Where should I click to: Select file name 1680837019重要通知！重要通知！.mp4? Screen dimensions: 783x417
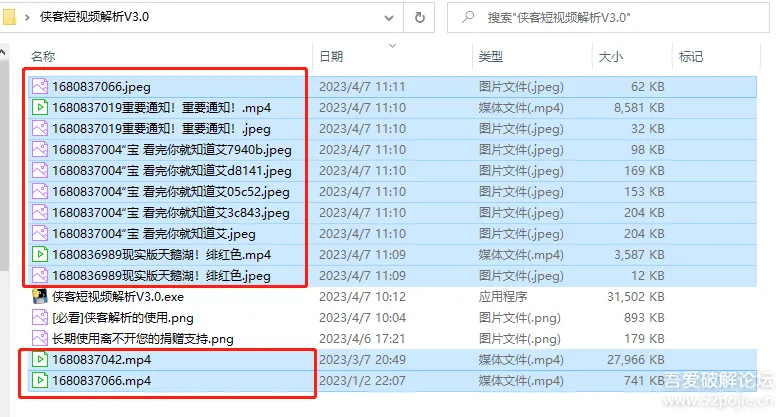pos(162,108)
